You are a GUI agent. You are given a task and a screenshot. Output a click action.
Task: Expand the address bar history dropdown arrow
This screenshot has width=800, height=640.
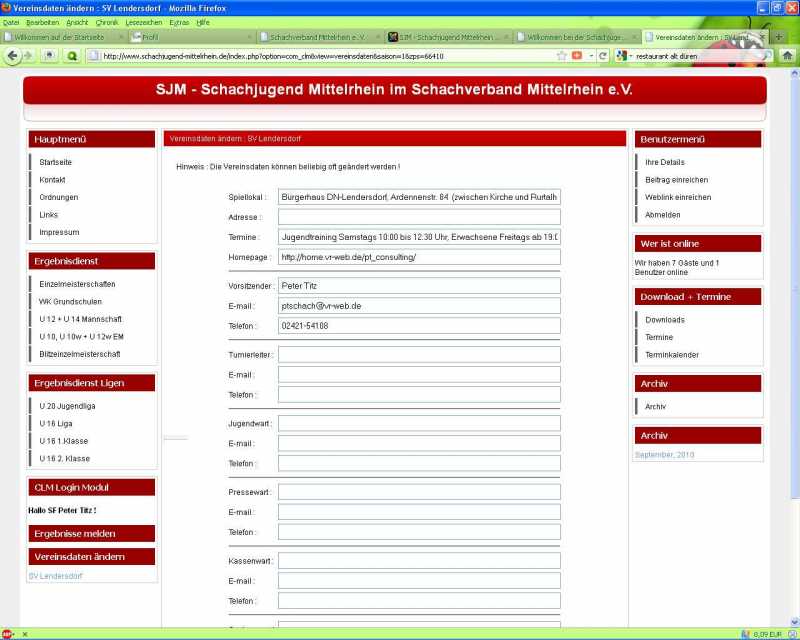590,56
